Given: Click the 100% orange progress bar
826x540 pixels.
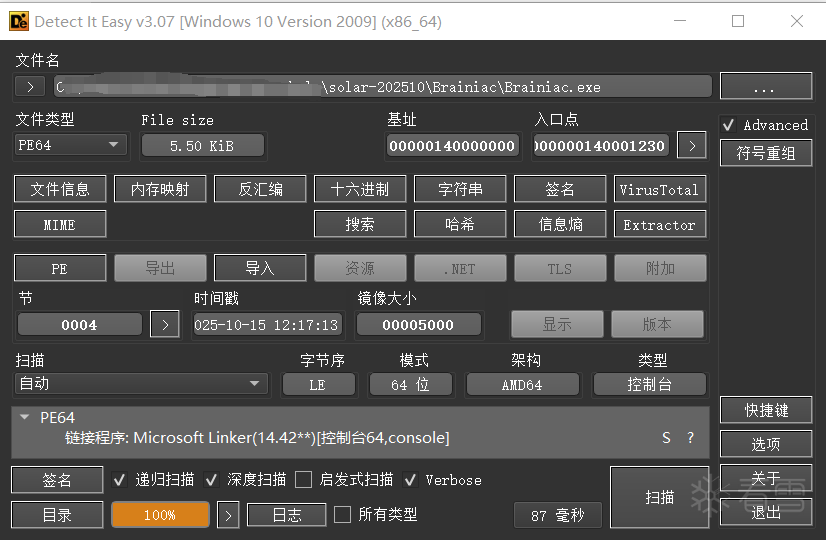Looking at the screenshot, I should coord(160,515).
